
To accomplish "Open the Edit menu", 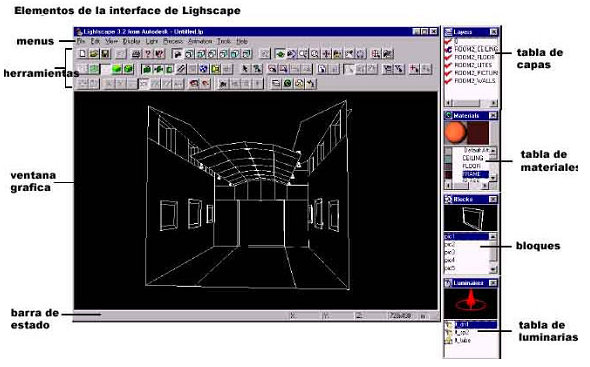I will [x=95, y=41].
